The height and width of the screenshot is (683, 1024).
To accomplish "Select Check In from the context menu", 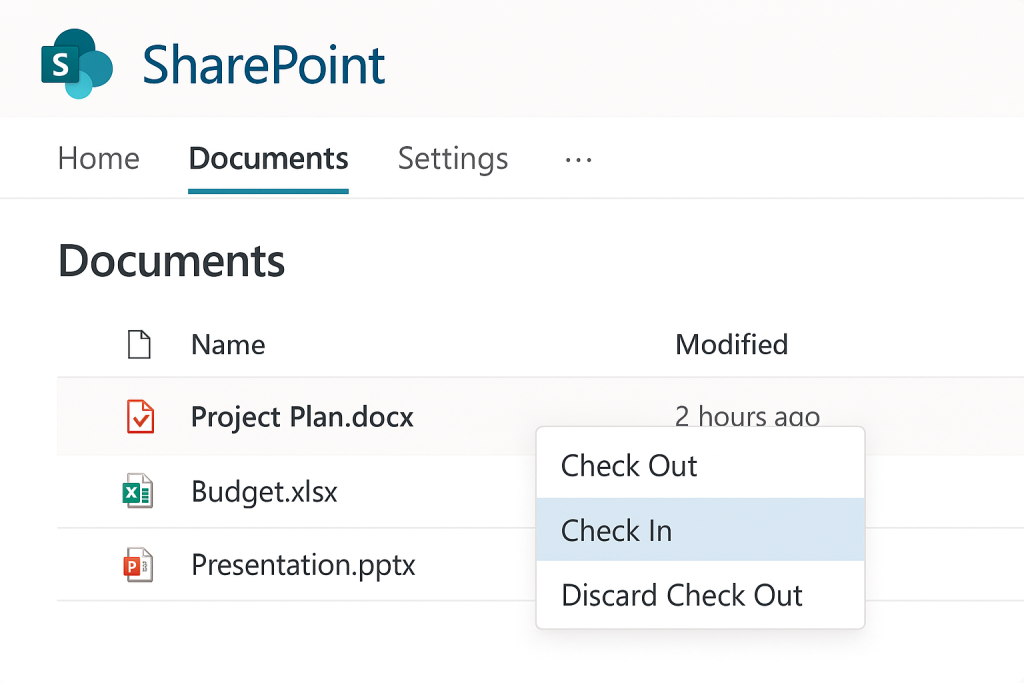I will (x=616, y=530).
